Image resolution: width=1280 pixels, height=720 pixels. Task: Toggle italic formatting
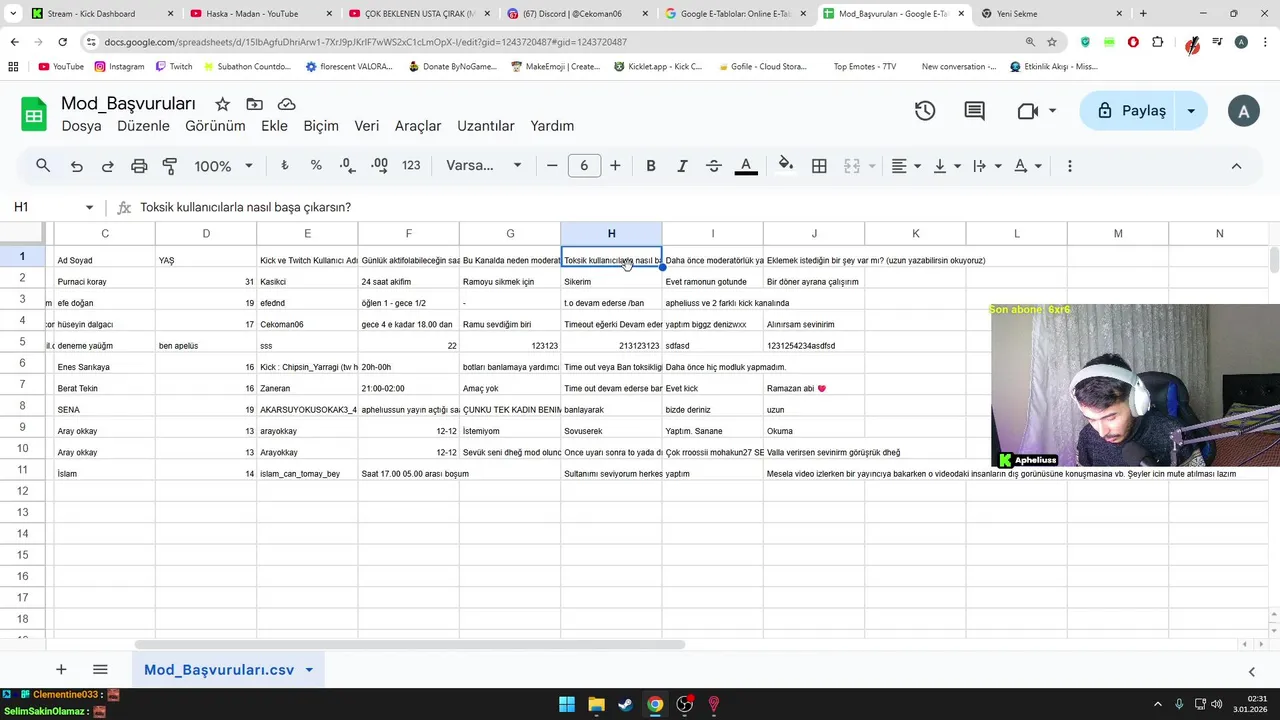tap(682, 166)
